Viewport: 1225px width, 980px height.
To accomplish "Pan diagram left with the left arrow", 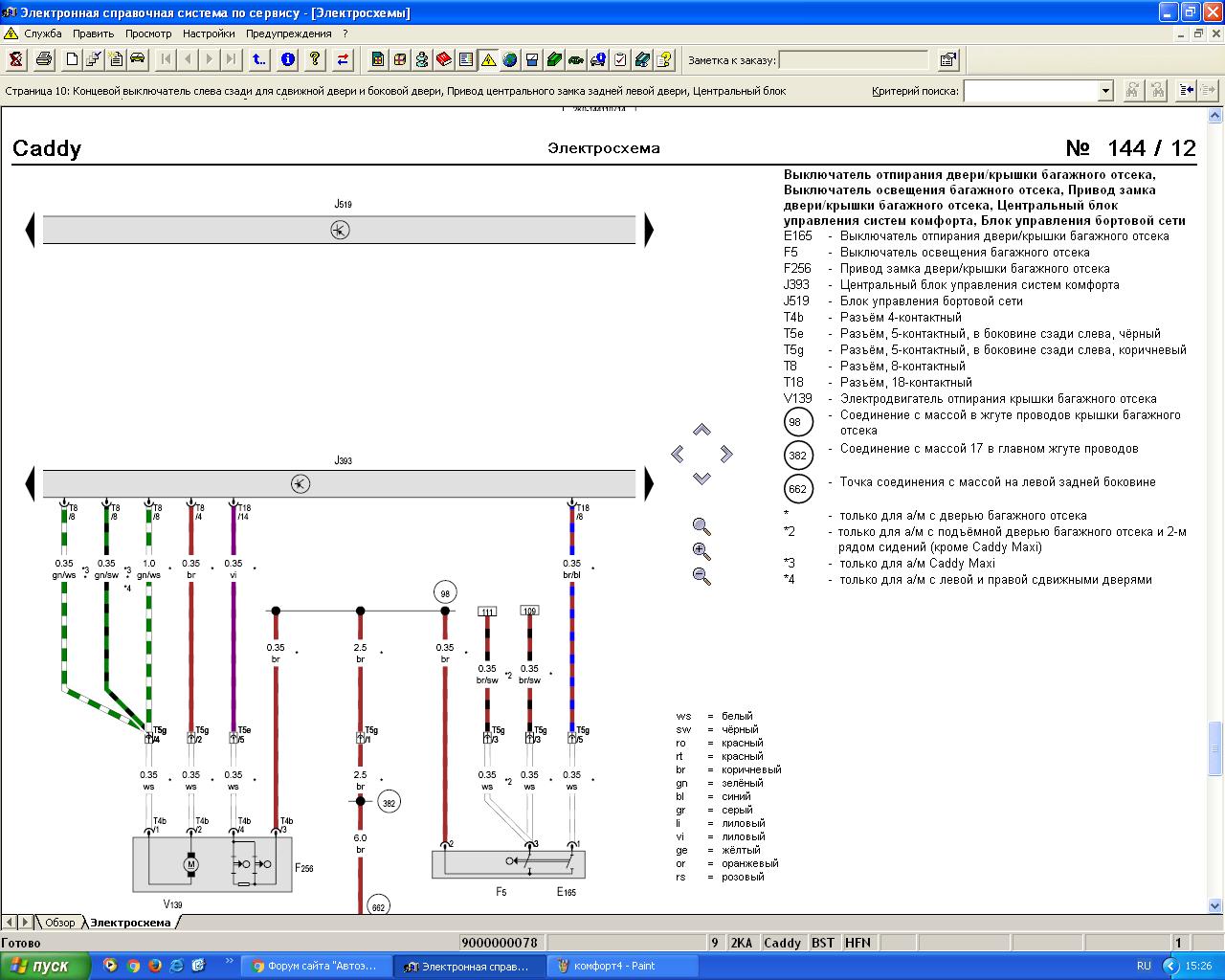I will click(x=678, y=453).
